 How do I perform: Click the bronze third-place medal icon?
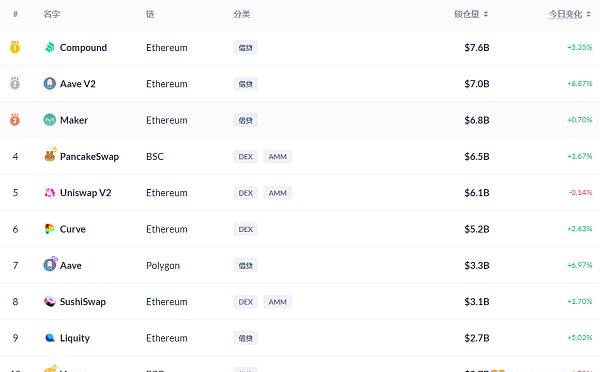coord(15,119)
